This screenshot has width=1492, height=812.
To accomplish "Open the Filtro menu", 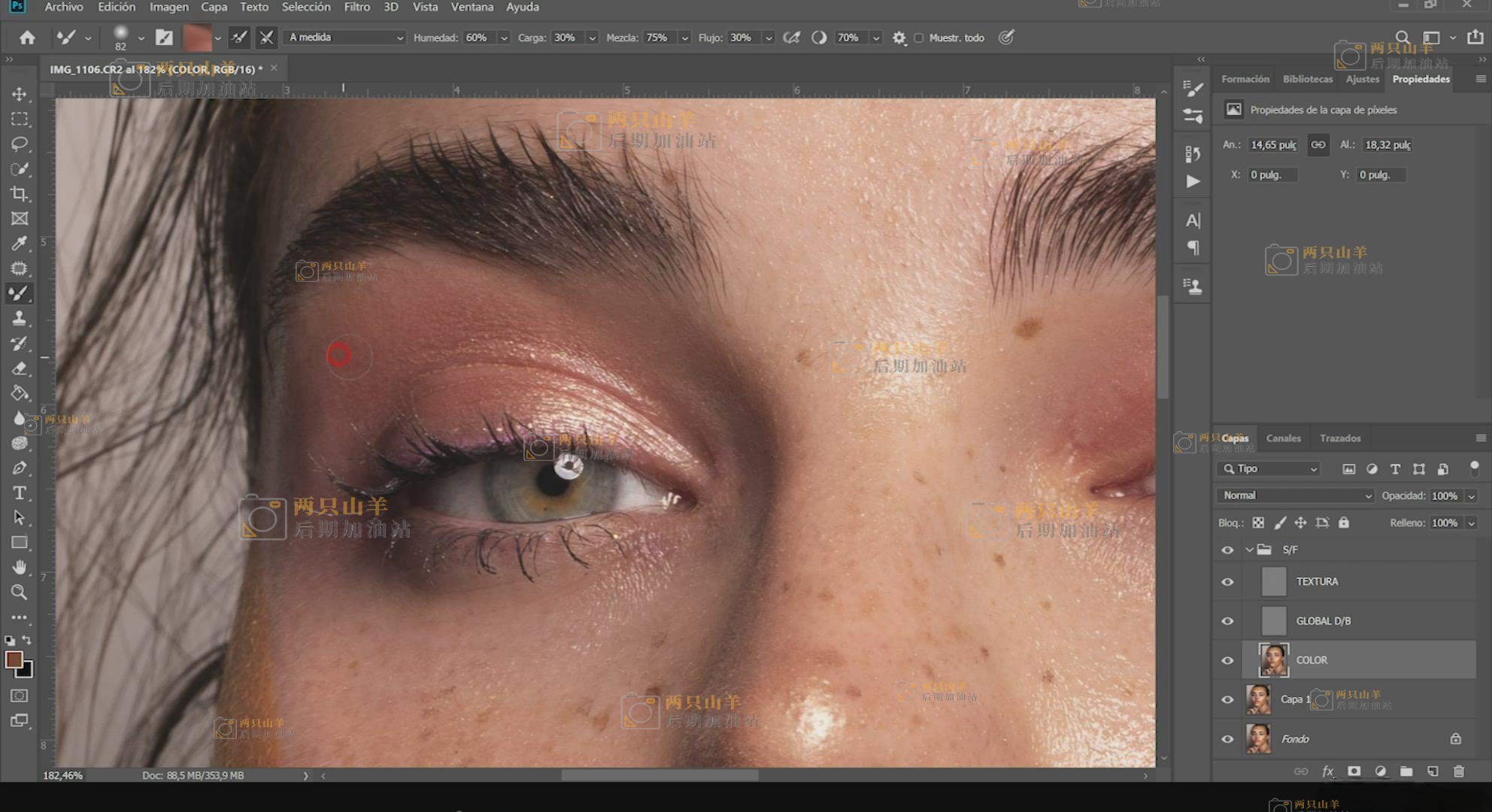I will click(356, 7).
